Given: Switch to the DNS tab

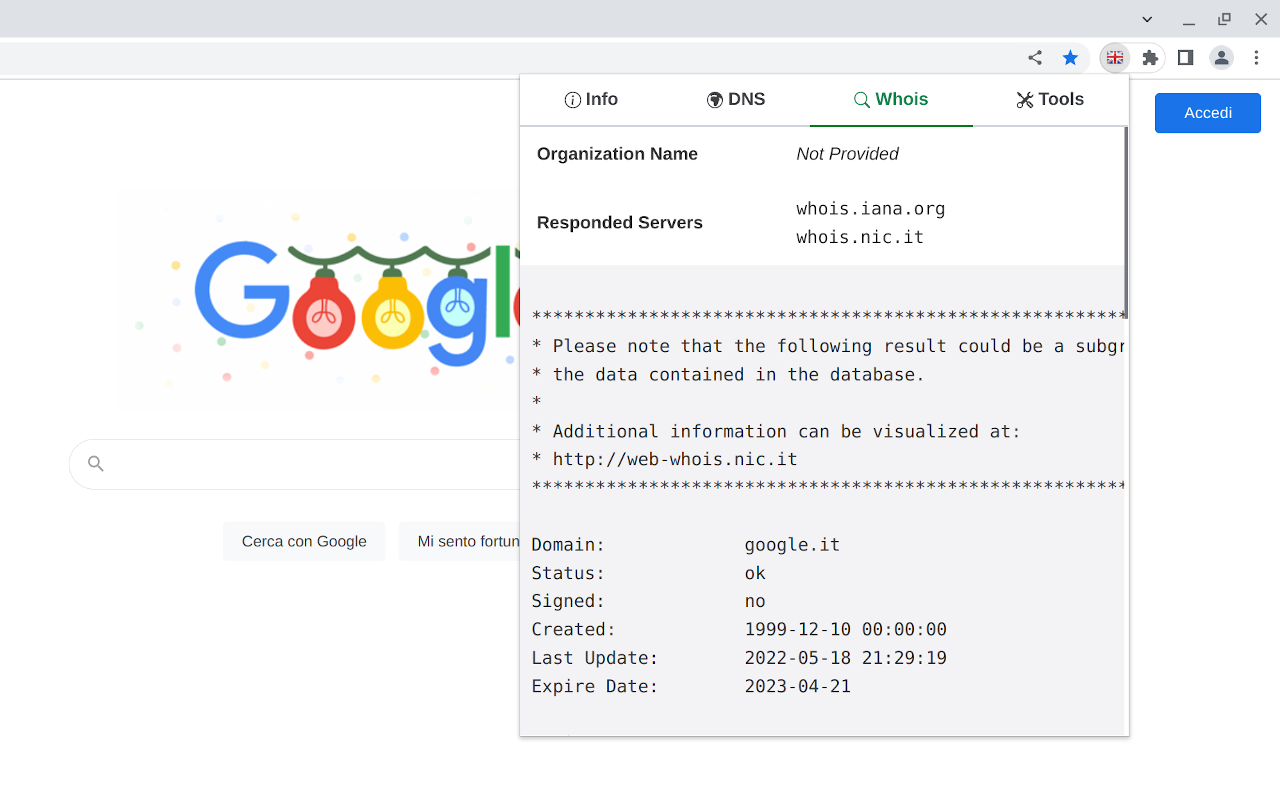Looking at the screenshot, I should (x=736, y=99).
